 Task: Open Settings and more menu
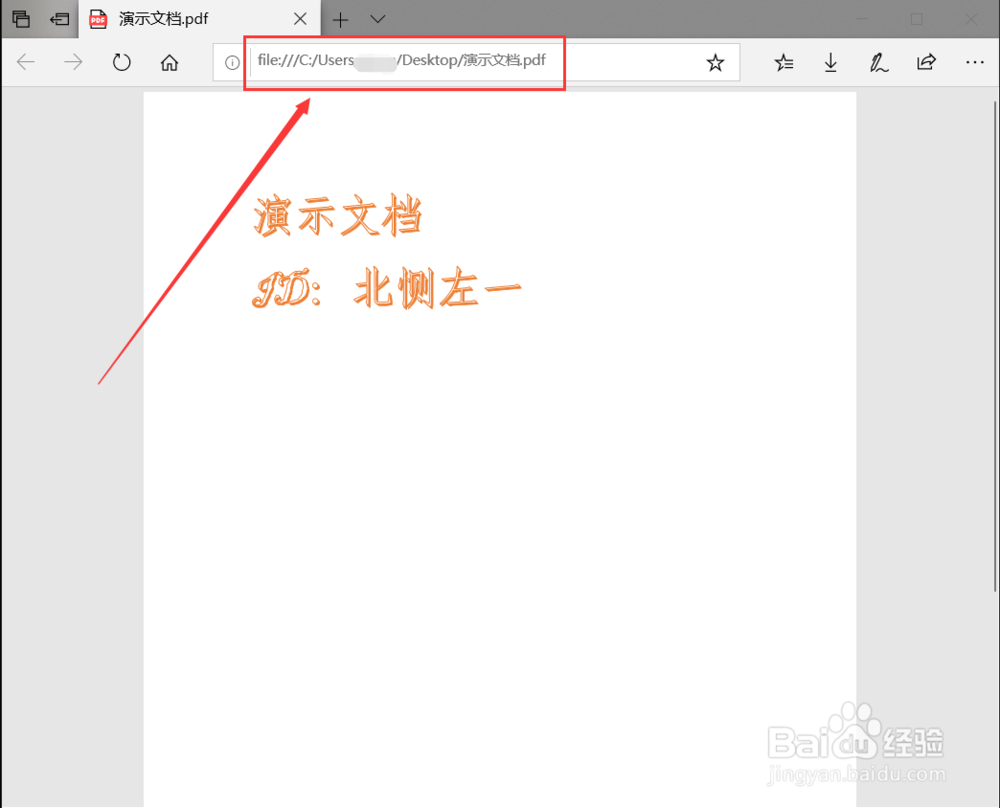coord(974,62)
